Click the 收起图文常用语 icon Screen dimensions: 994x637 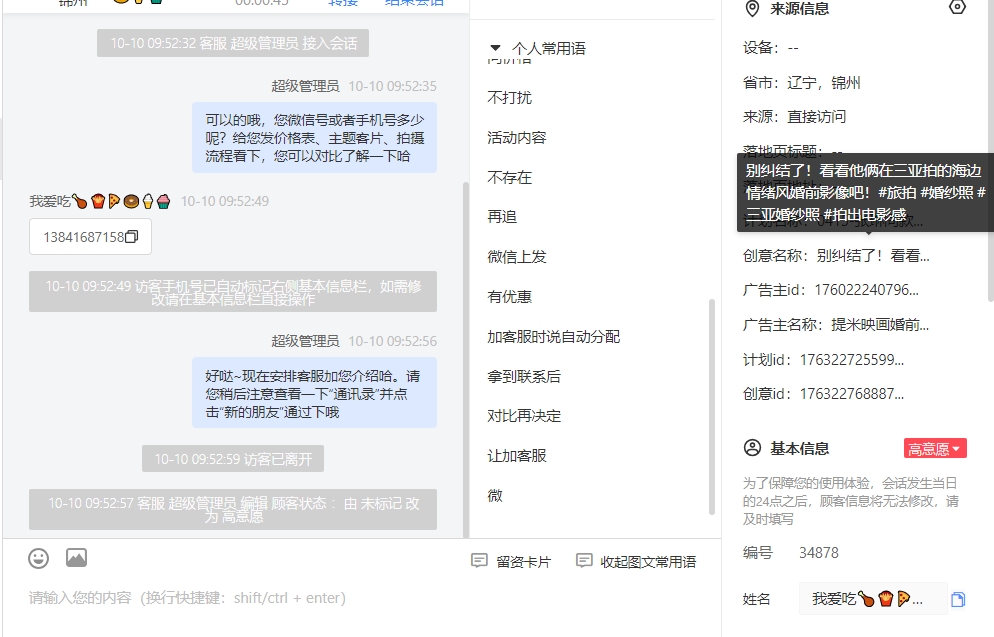584,561
